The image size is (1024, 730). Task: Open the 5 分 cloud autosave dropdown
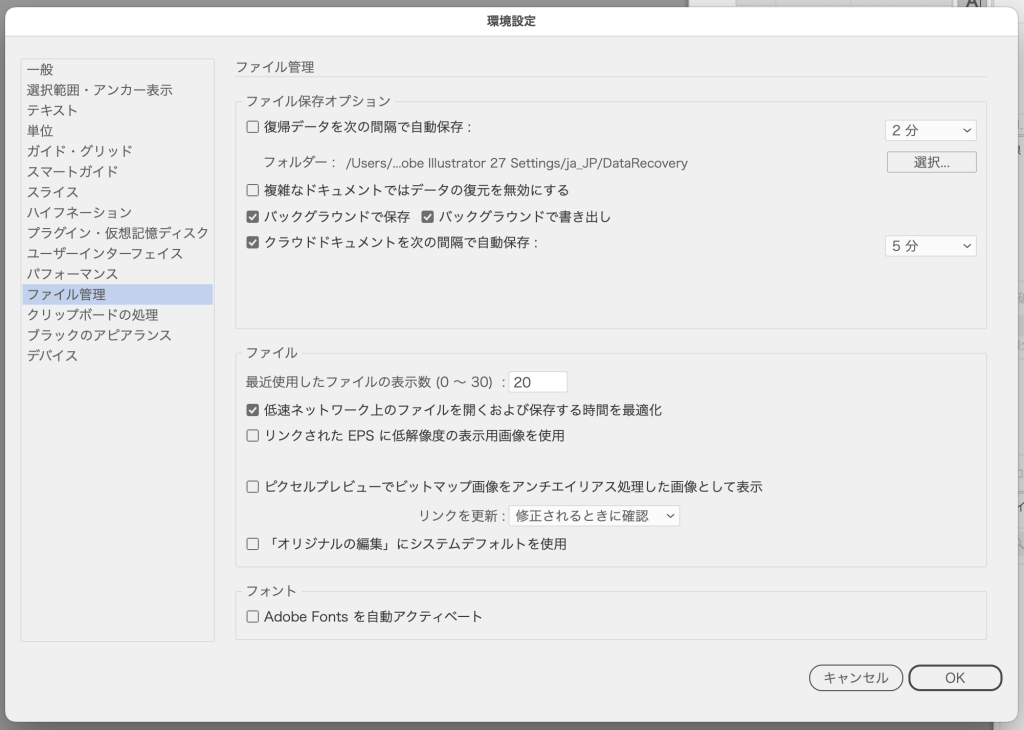[x=930, y=246]
